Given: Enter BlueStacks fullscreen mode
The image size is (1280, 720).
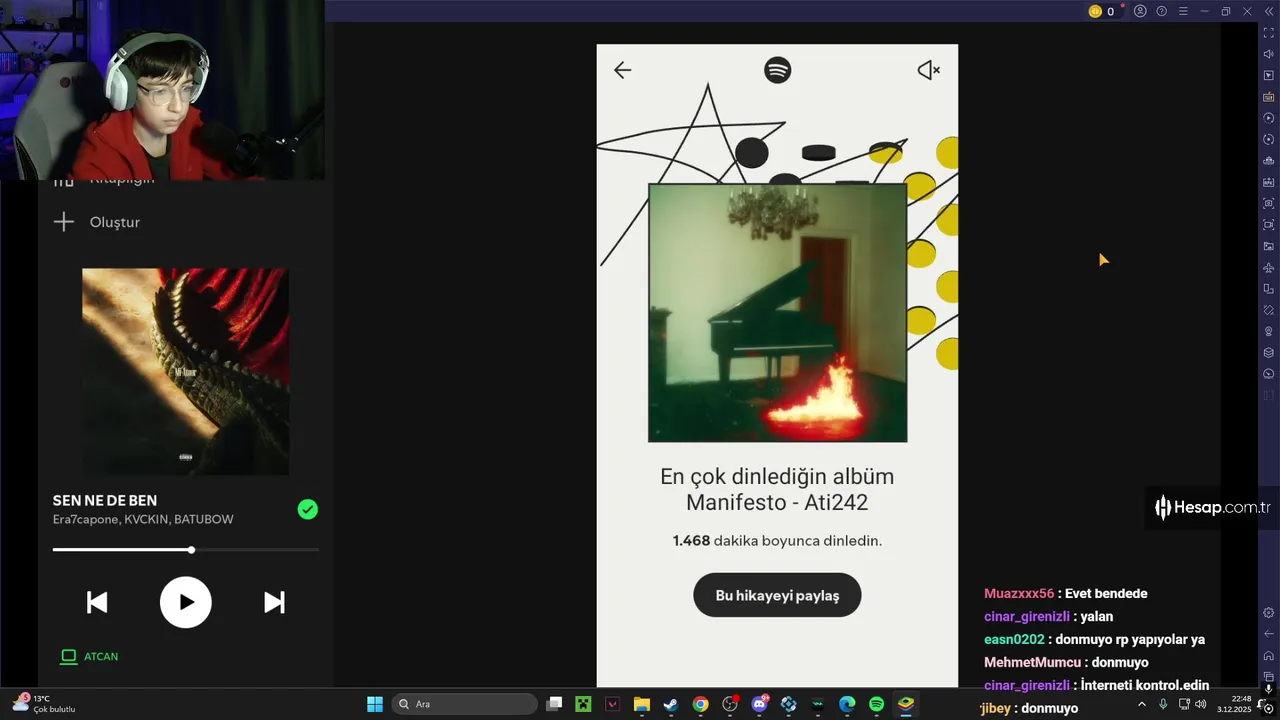Looking at the screenshot, I should [1268, 33].
